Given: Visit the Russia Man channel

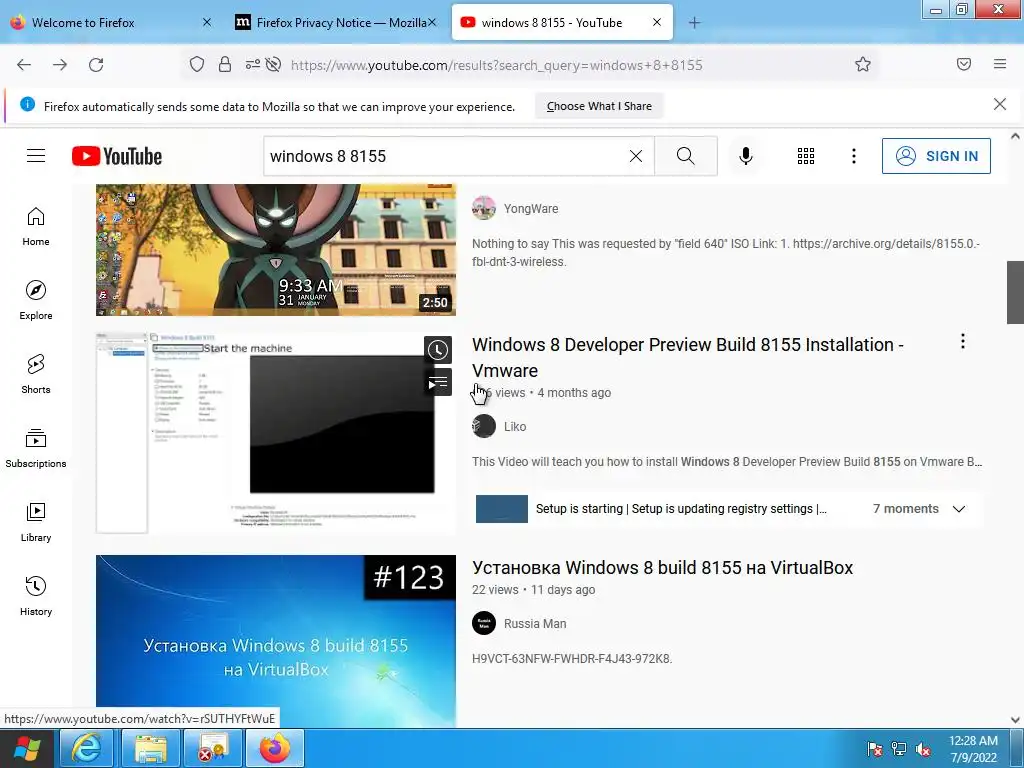Looking at the screenshot, I should (535, 624).
